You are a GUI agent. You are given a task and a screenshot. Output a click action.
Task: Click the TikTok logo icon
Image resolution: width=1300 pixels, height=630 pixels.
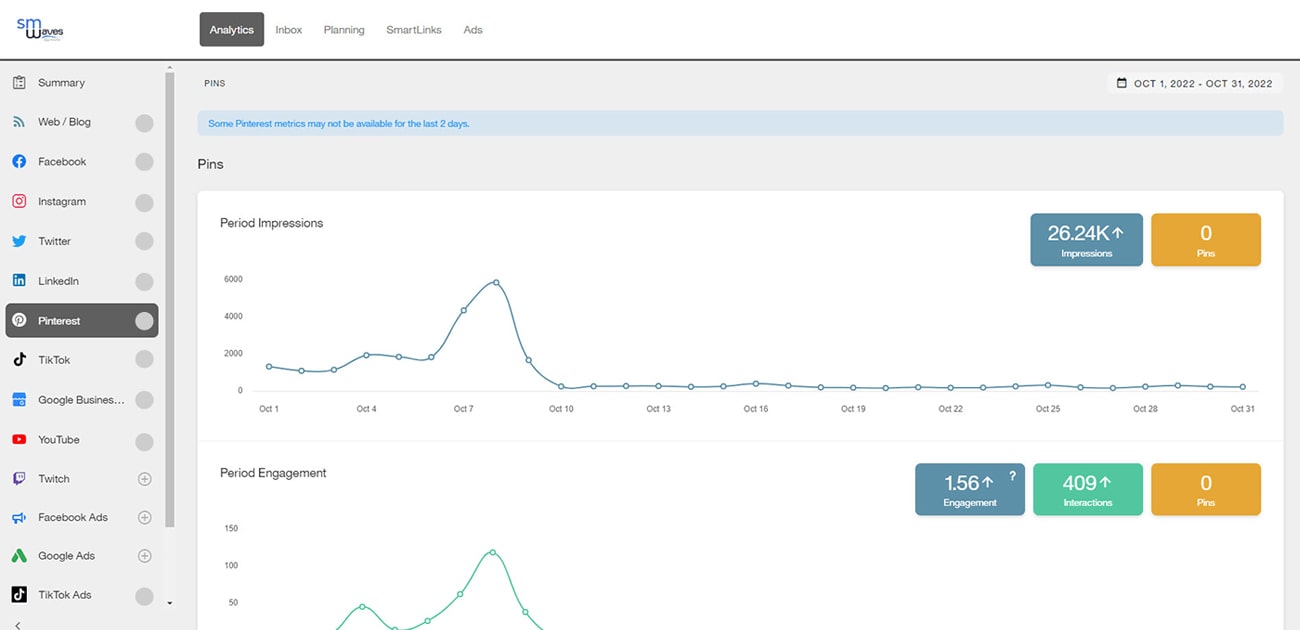pos(19,360)
